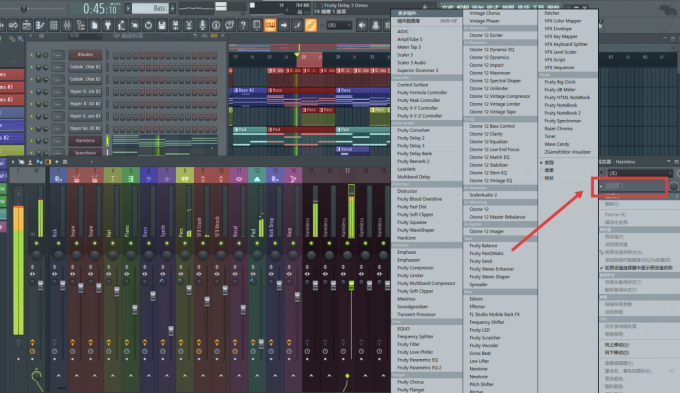The width and height of the screenshot is (680, 393).
Task: Mute the Hyper D..ick #2 channel LED
Action: [31, 92]
